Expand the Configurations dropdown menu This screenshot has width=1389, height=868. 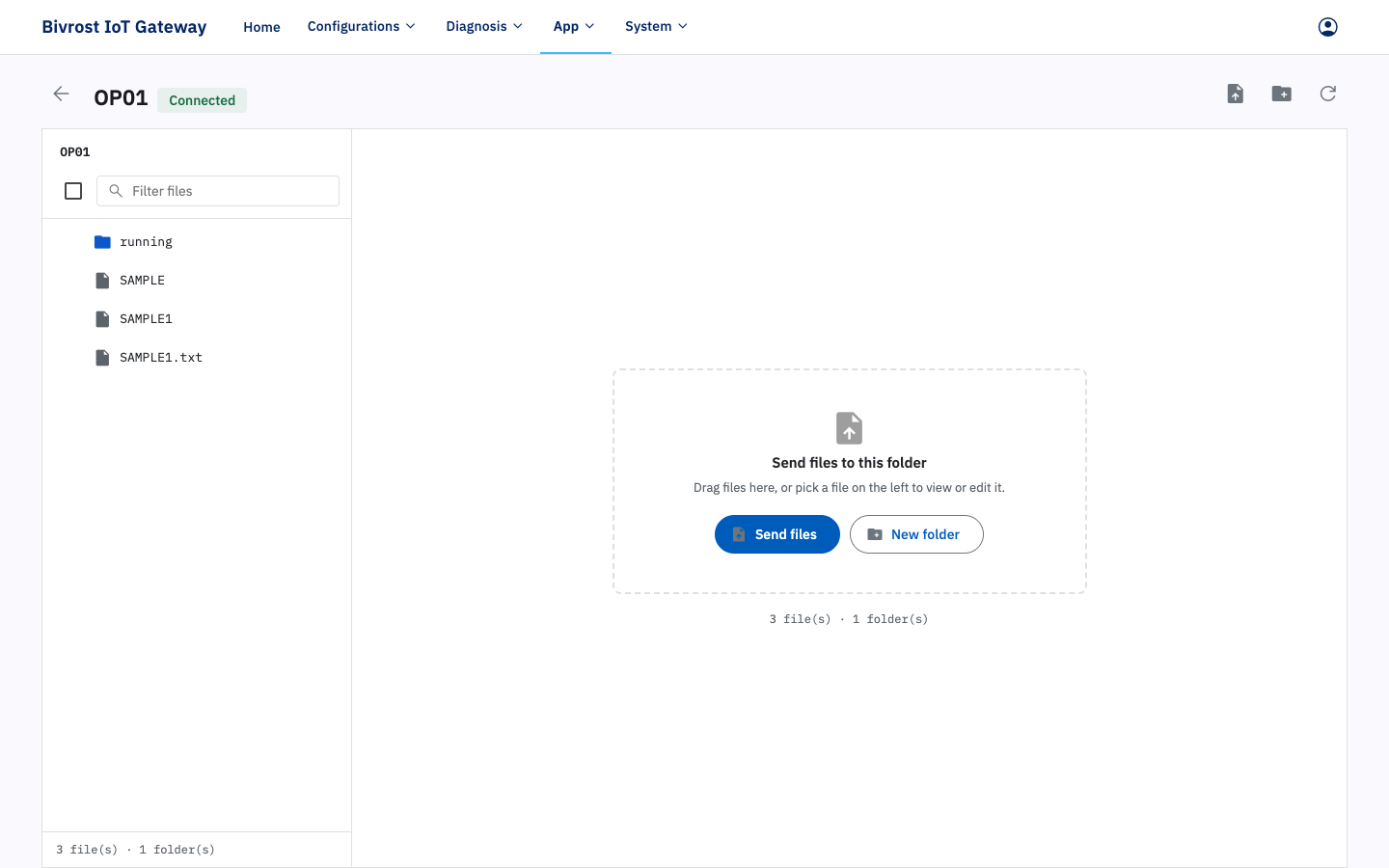(361, 27)
